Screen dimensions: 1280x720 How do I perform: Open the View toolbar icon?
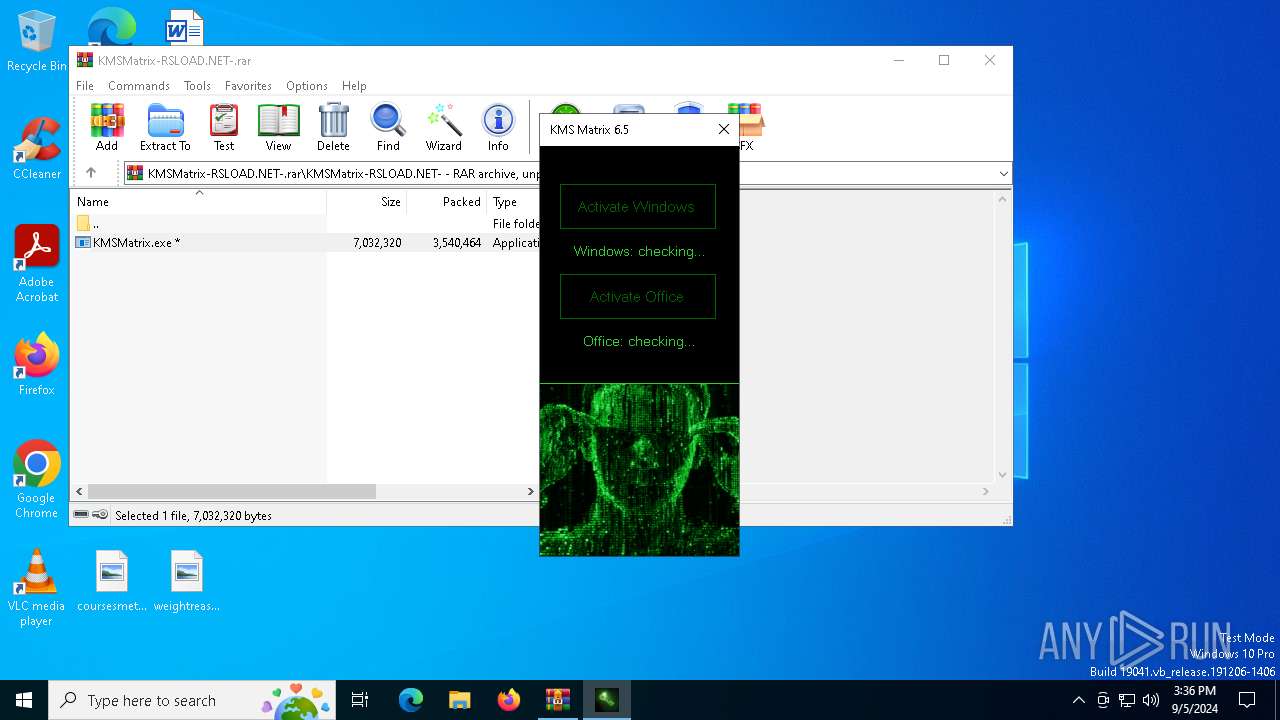278,127
